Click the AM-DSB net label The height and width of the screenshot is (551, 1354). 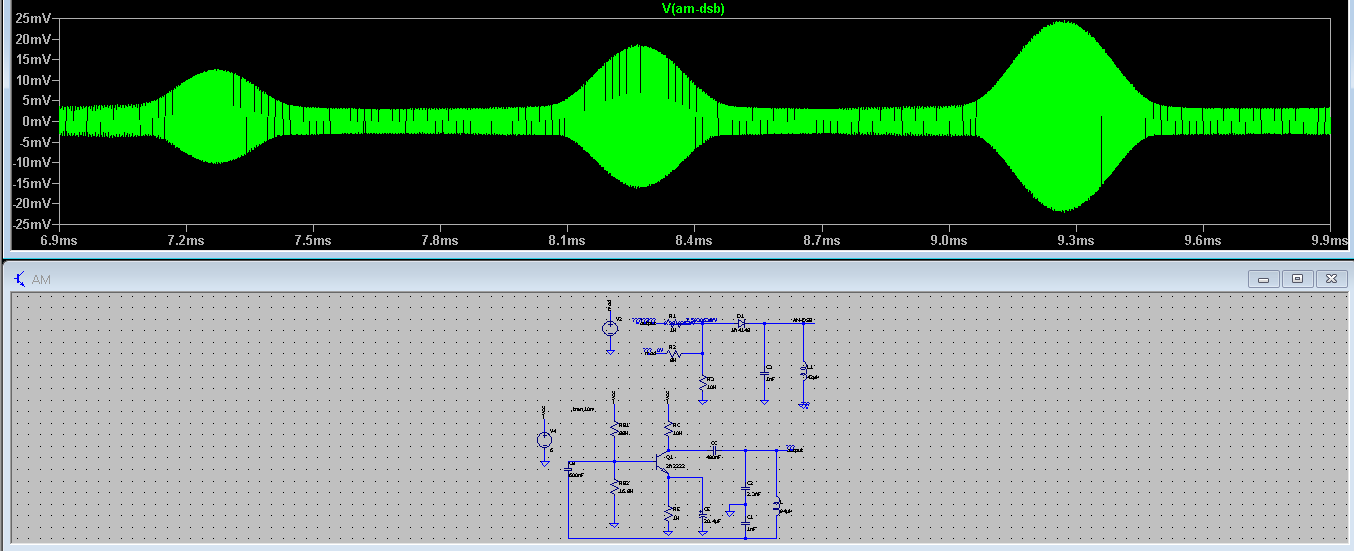point(802,320)
